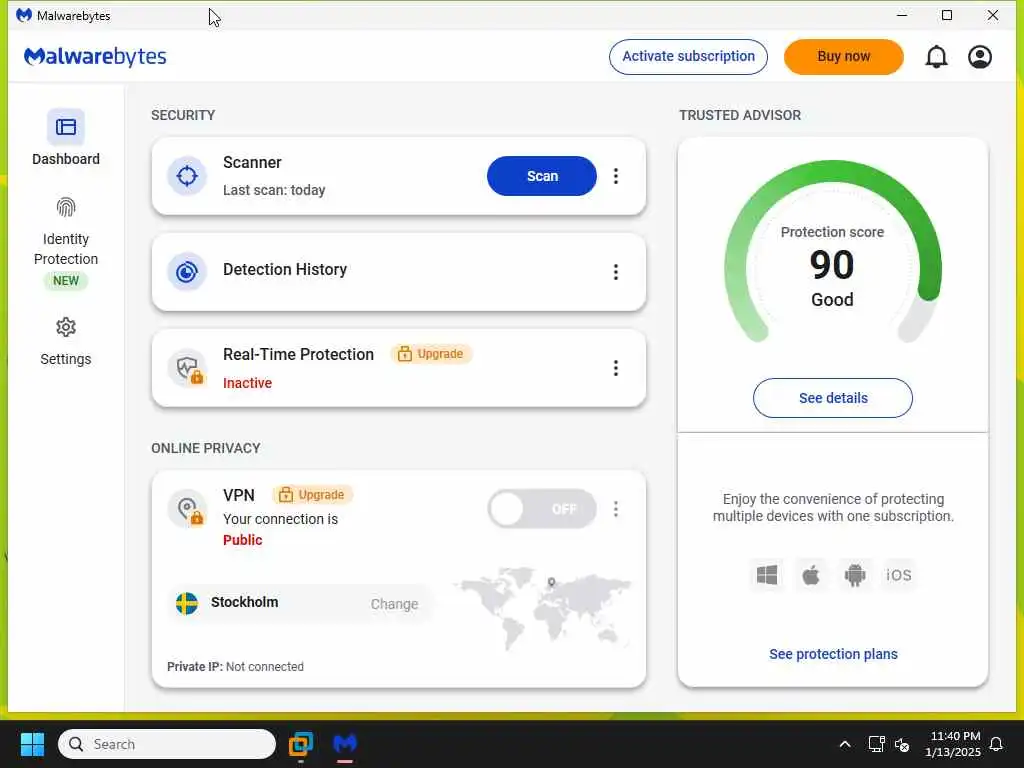Click the protection score gauge
The width and height of the screenshot is (1024, 768).
point(833,251)
